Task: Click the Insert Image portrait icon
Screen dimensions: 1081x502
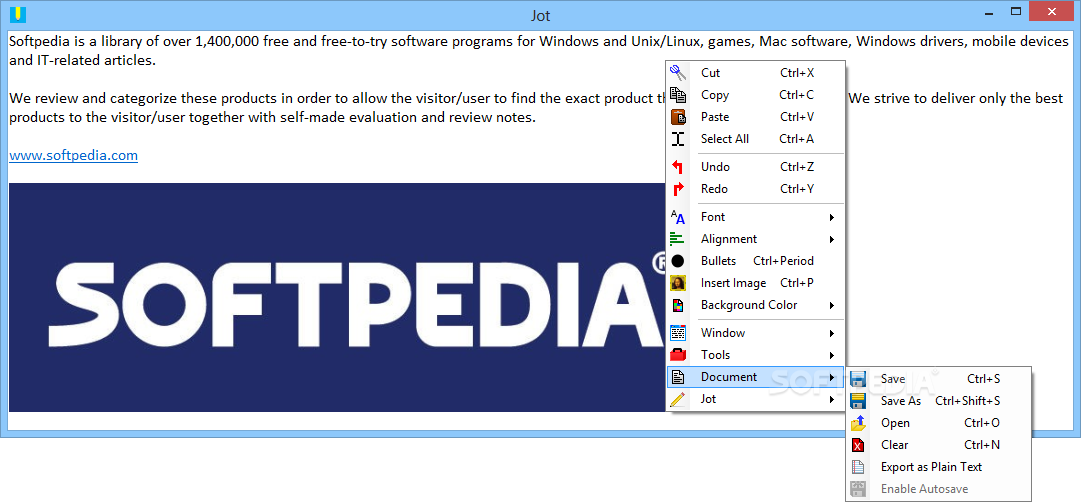Action: (678, 283)
